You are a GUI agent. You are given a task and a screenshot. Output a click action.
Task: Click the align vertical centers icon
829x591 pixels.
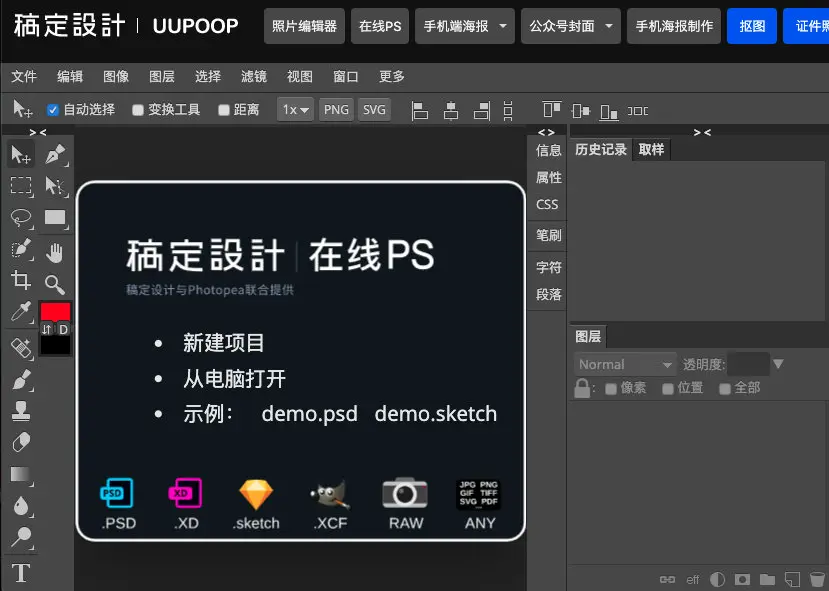click(x=581, y=110)
